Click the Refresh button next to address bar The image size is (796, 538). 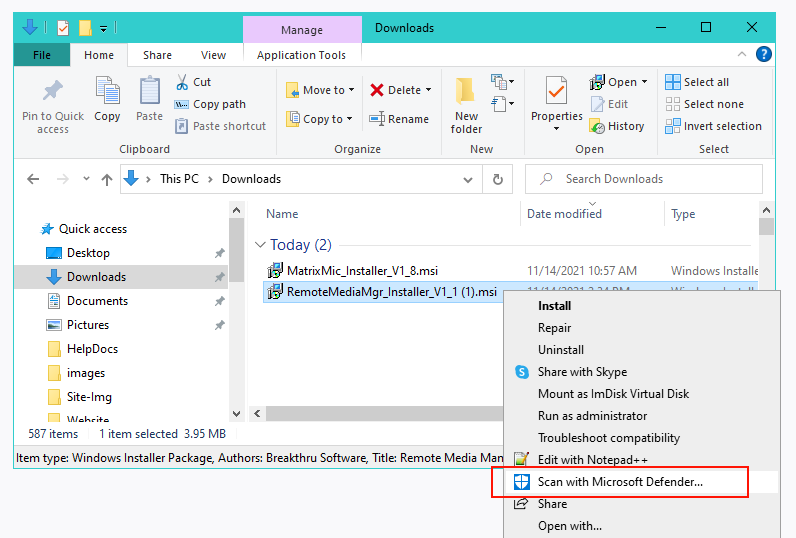(498, 179)
